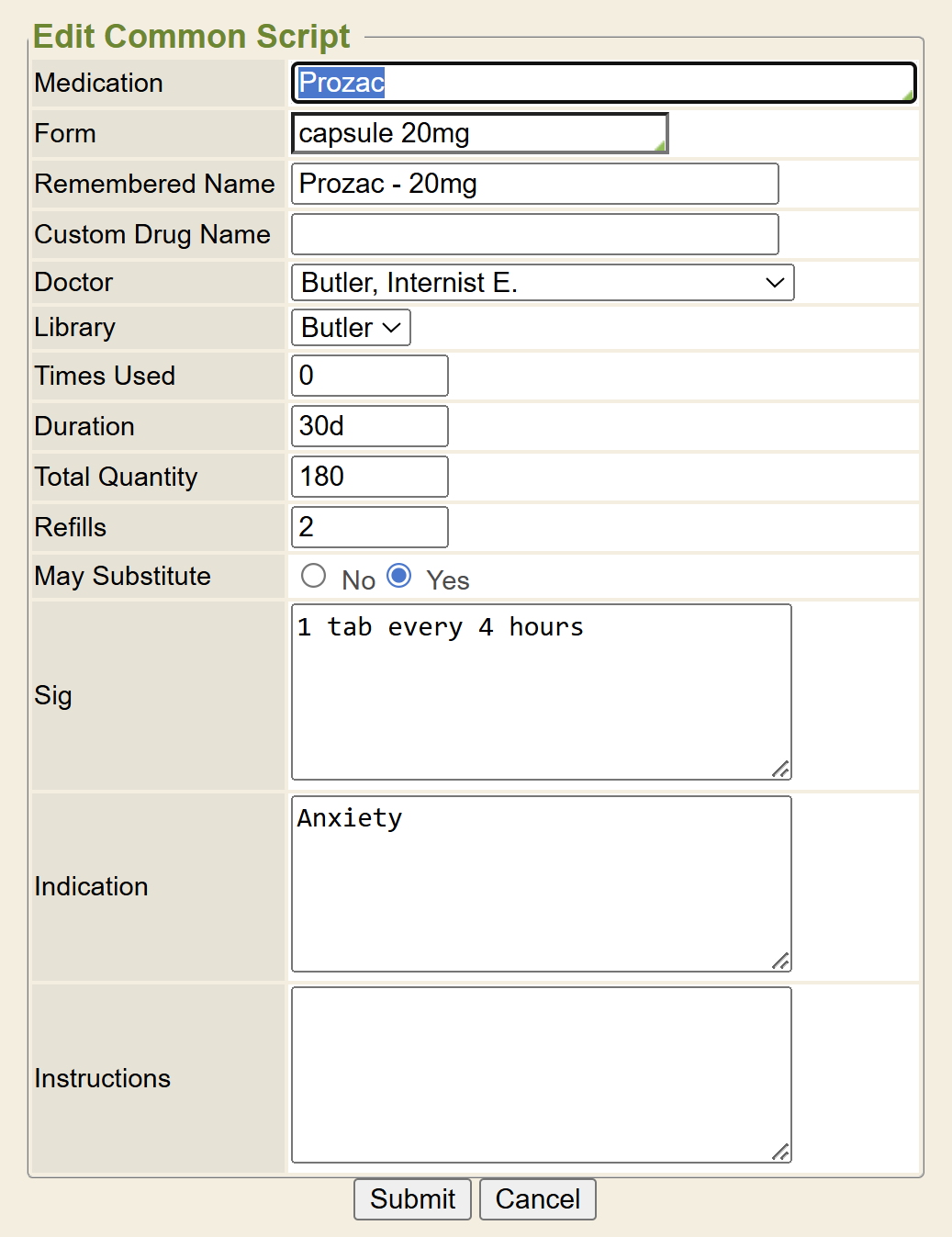Click the empty Instructions text area

(x=541, y=1074)
